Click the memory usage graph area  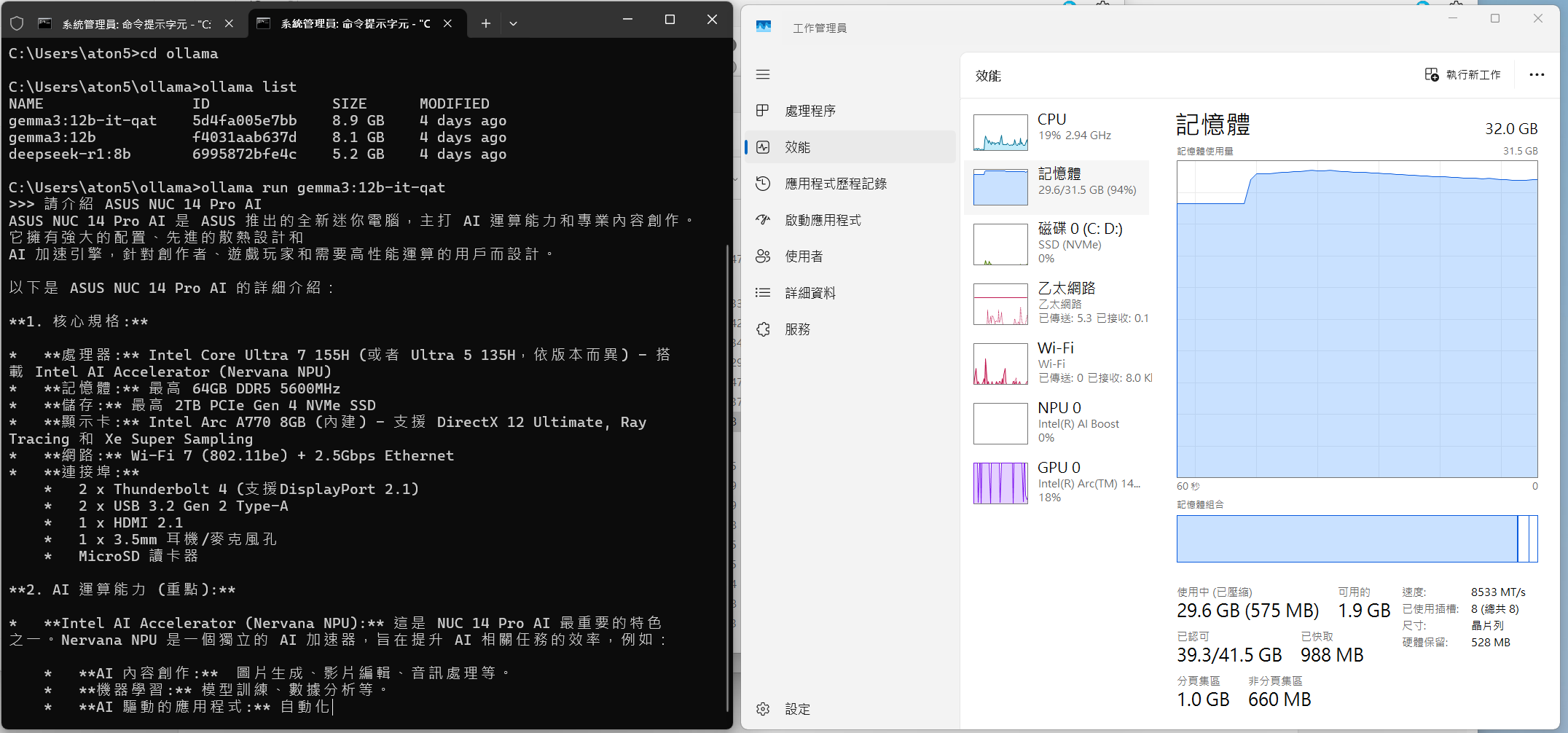click(x=1357, y=319)
